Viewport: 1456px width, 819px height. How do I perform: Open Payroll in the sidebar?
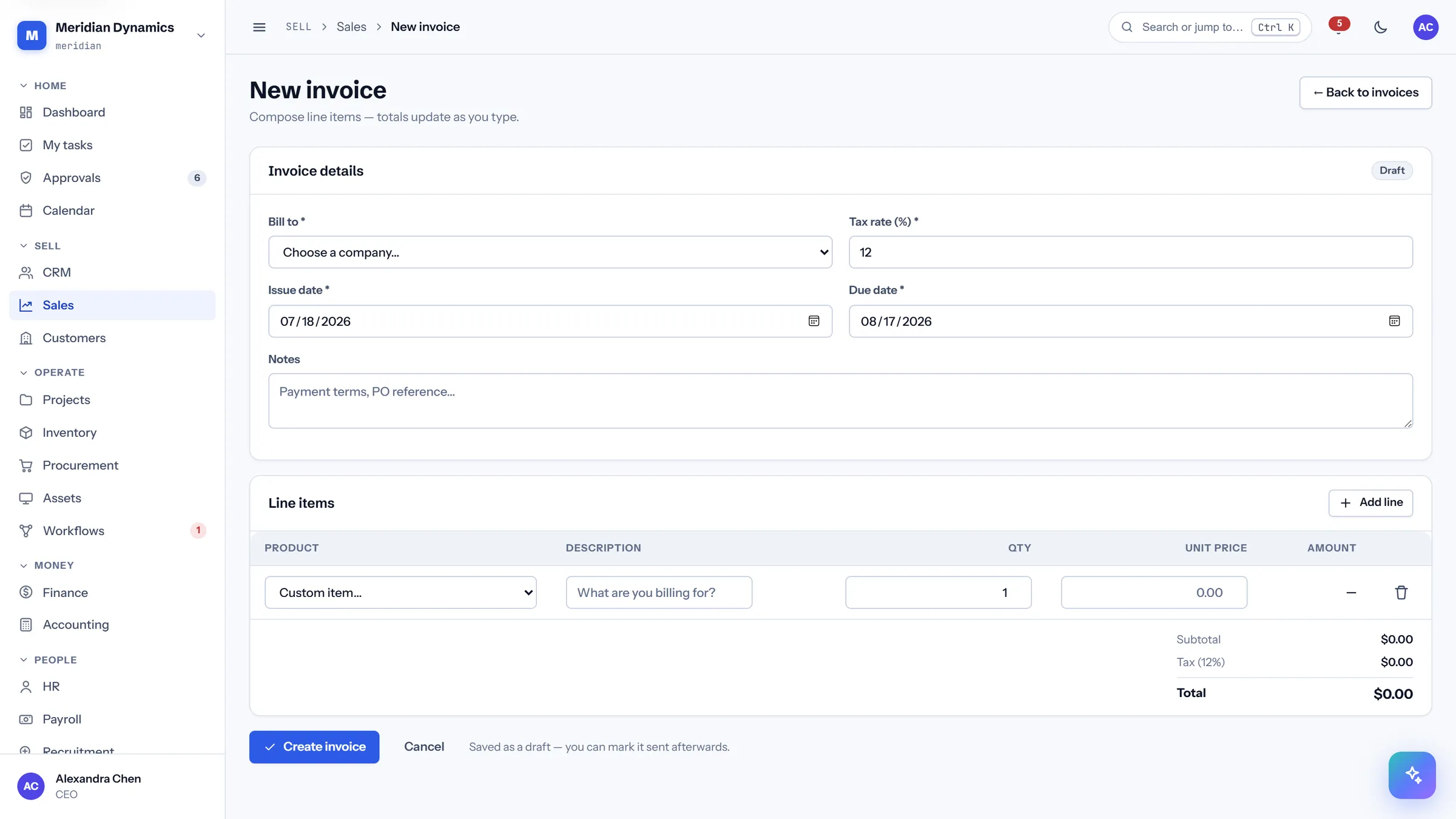[x=112, y=720]
